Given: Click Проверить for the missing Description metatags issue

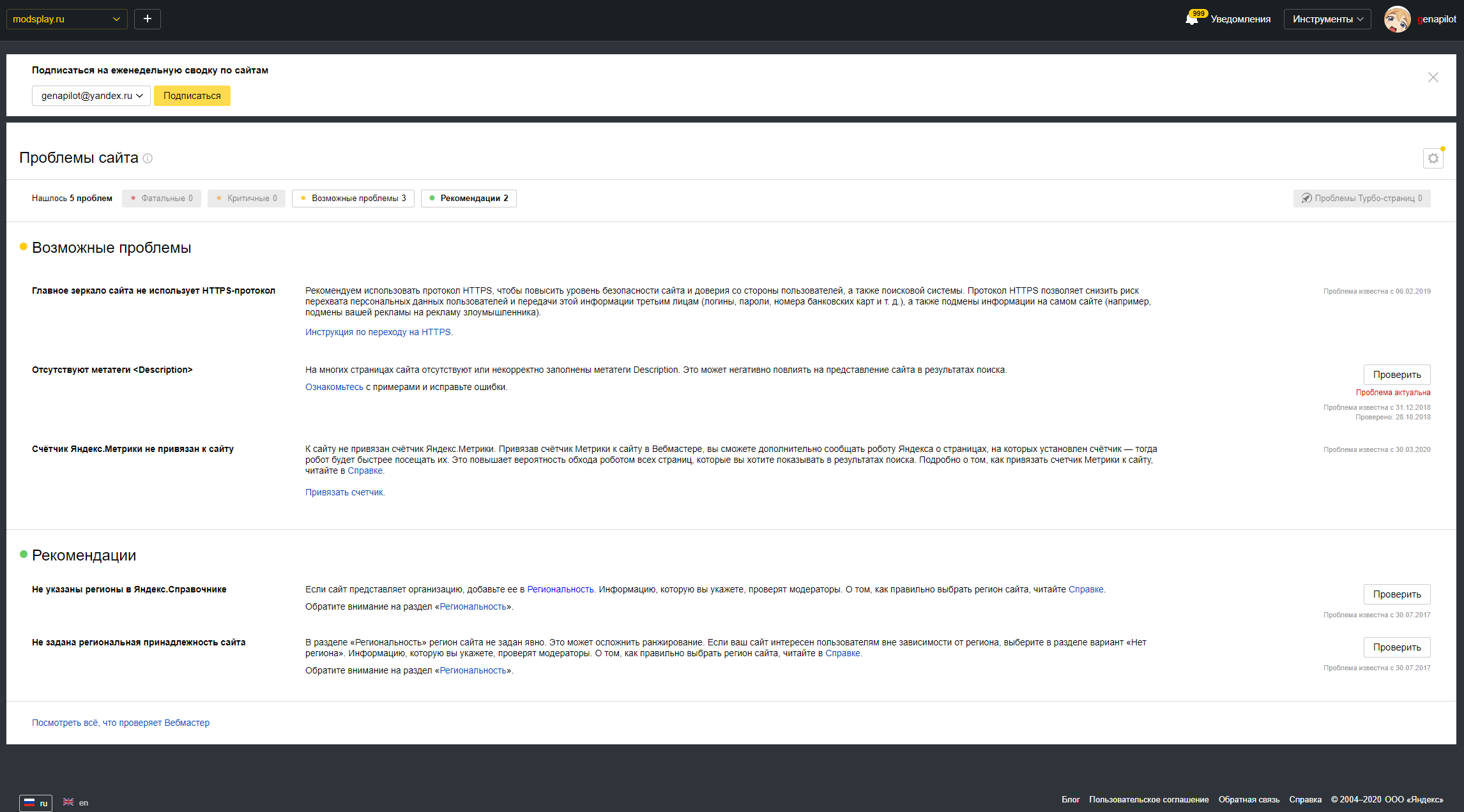Looking at the screenshot, I should pos(1396,375).
